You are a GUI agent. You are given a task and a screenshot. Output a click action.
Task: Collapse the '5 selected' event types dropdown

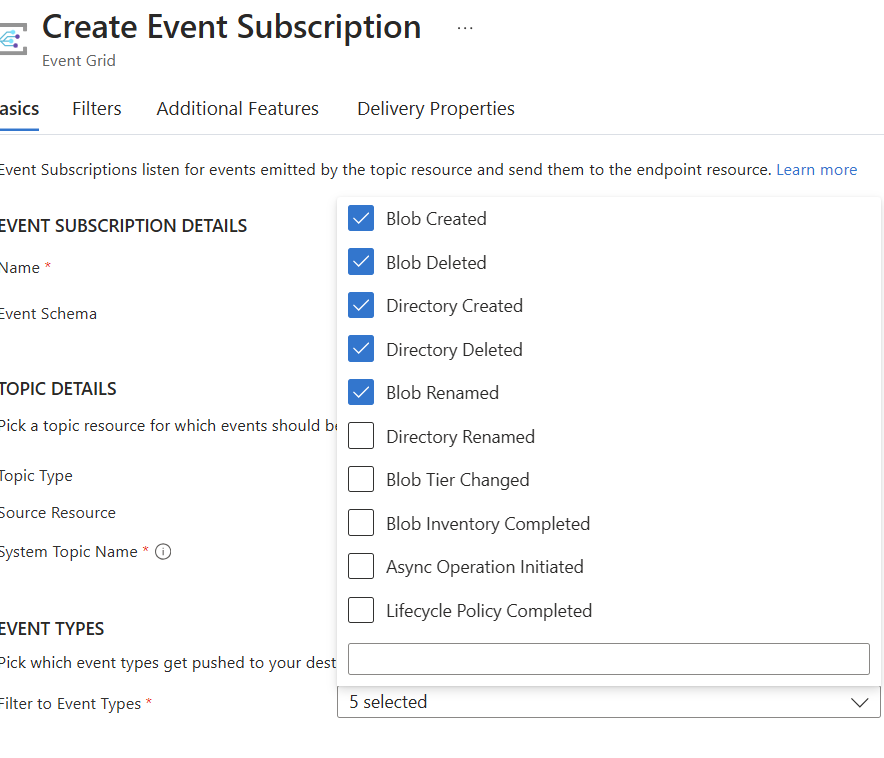tap(609, 702)
